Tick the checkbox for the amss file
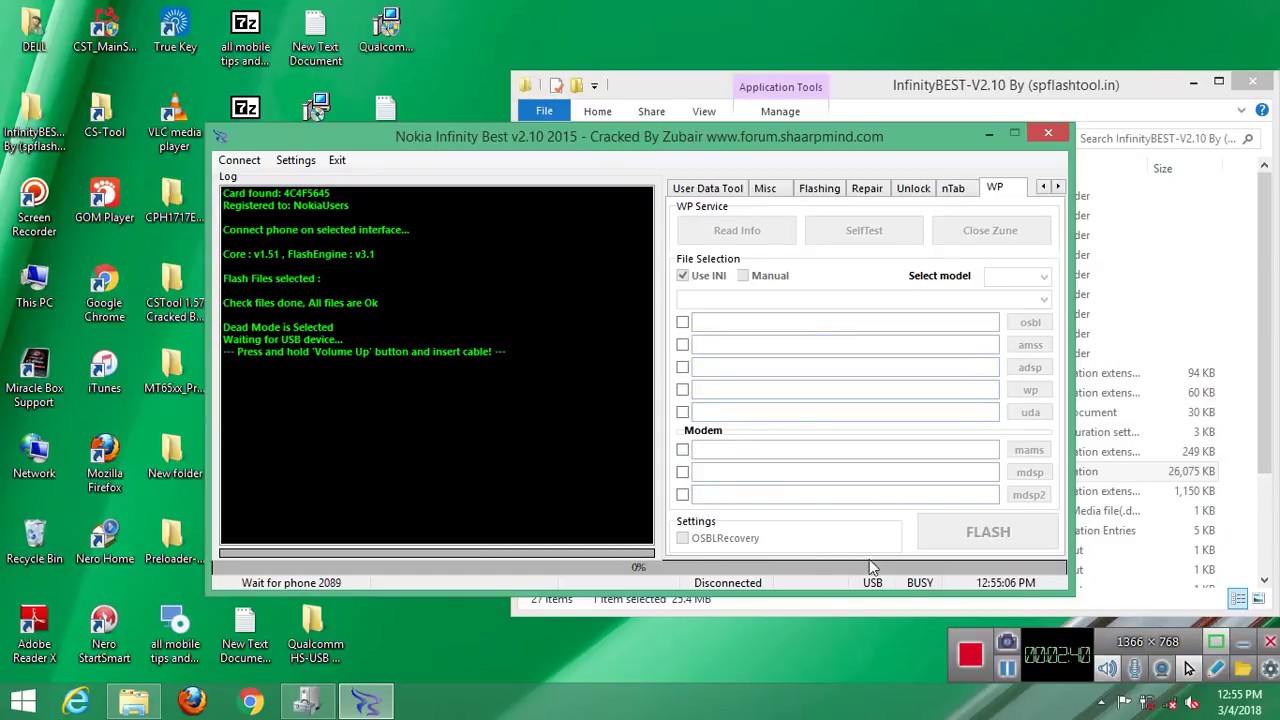Viewport: 1280px width, 720px height. (x=682, y=345)
